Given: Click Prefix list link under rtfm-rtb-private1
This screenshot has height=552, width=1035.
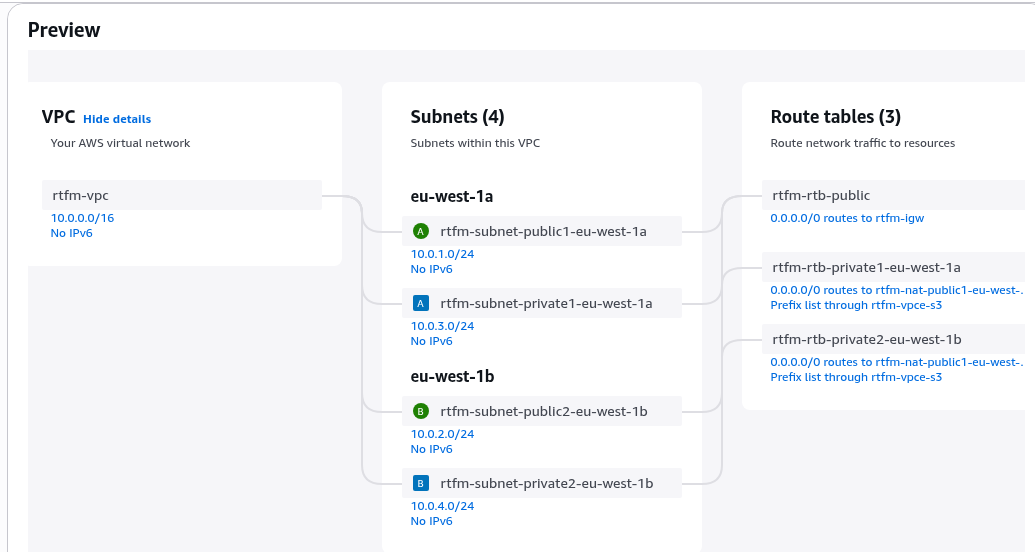Looking at the screenshot, I should 855,305.
